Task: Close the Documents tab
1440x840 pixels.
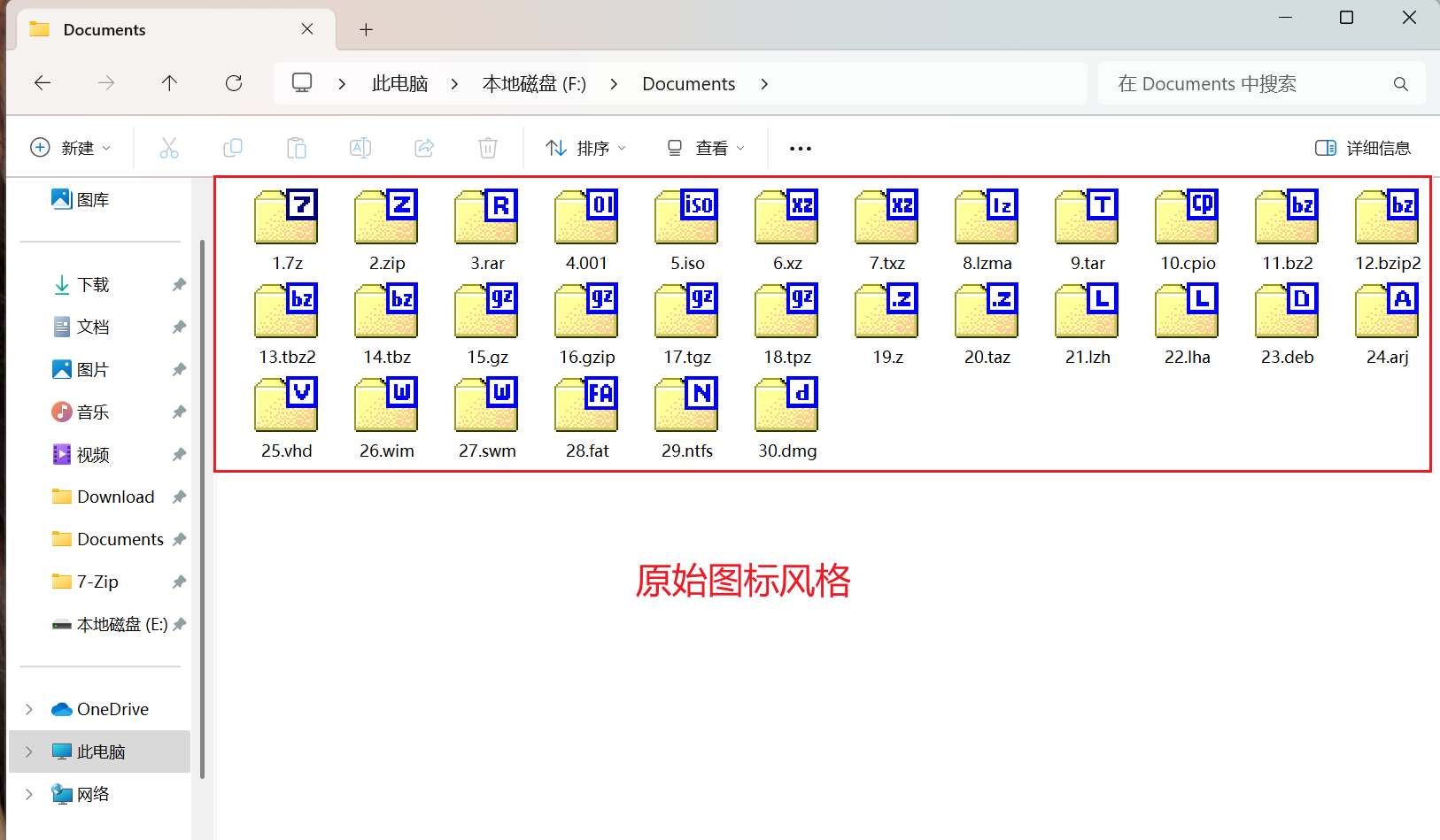Action: [307, 29]
